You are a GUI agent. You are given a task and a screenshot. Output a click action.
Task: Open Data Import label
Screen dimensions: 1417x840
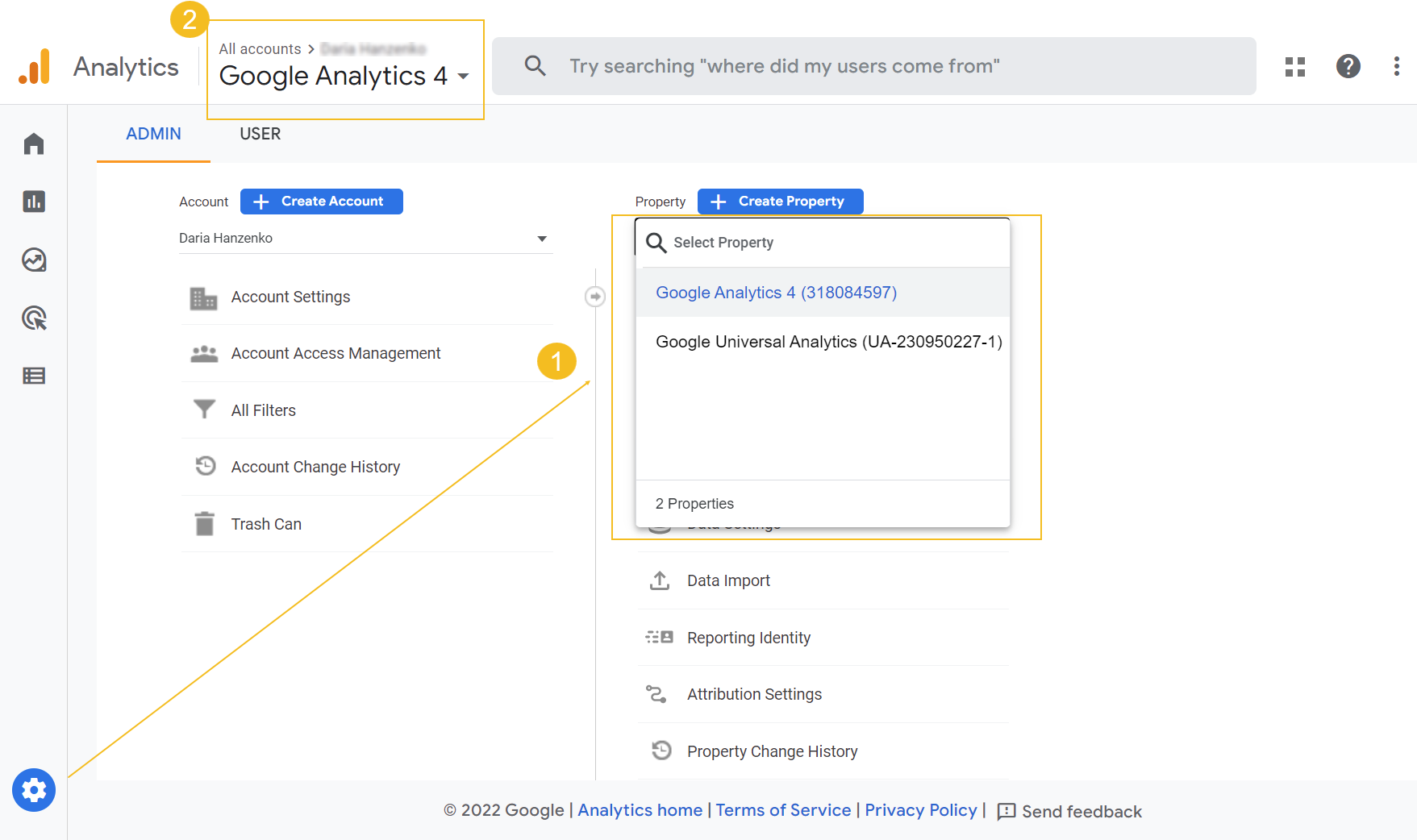[728, 580]
